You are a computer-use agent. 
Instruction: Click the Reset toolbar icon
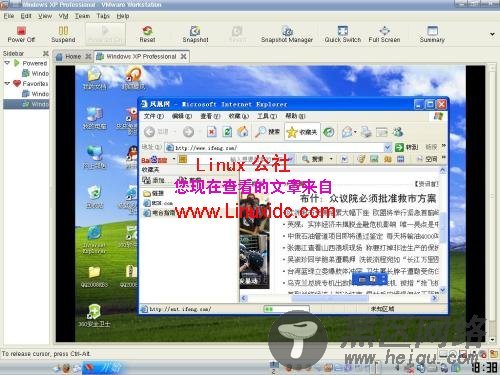tap(147, 34)
